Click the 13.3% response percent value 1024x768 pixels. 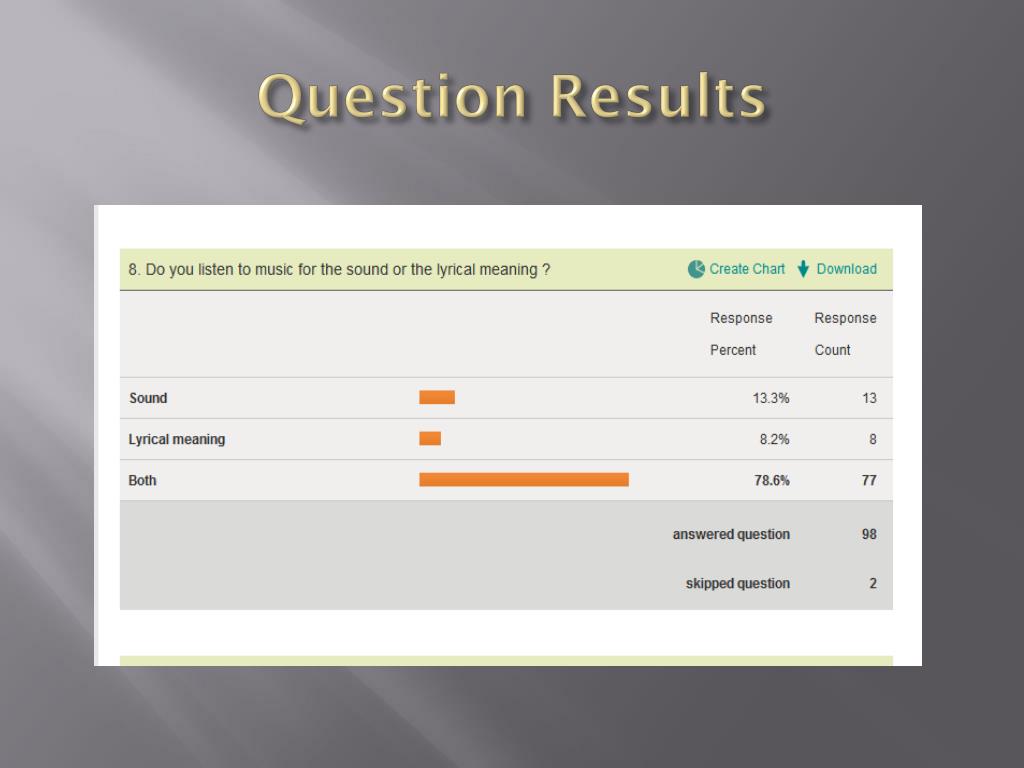tap(771, 398)
